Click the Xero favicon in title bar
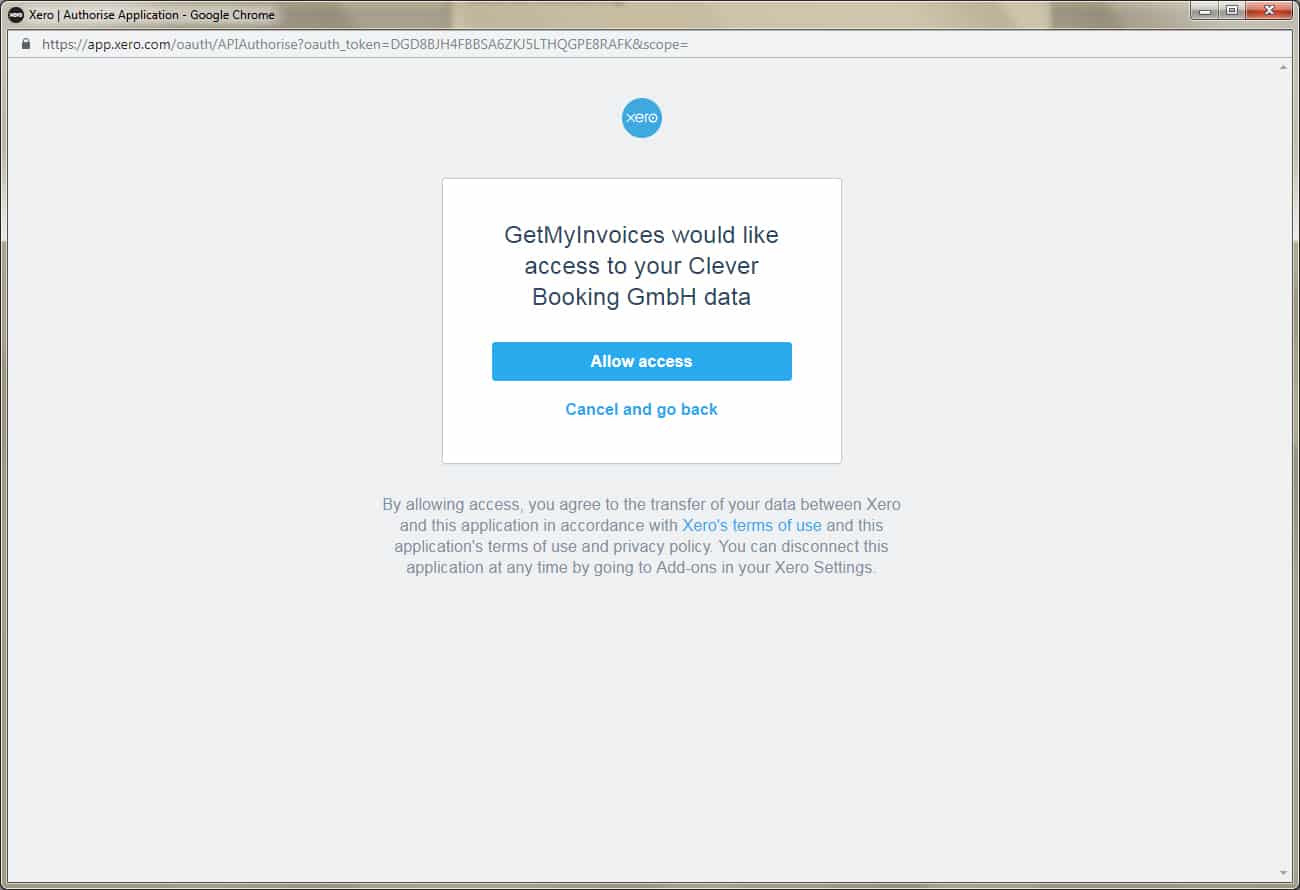This screenshot has height=890, width=1300. [16, 15]
